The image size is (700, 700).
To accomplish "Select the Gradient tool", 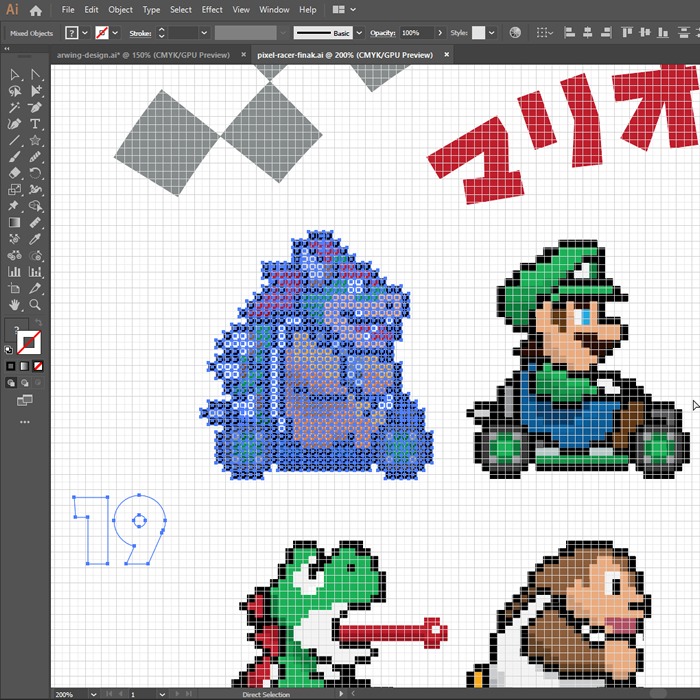I will [x=15, y=222].
